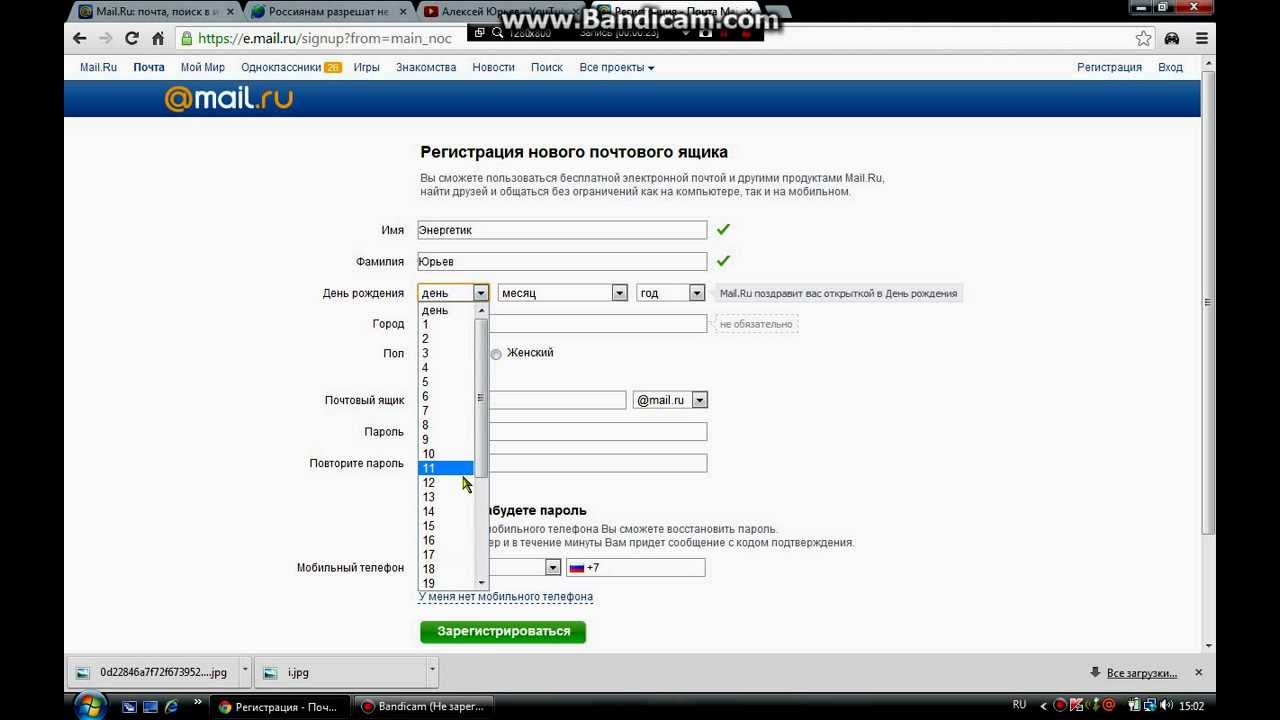1280x720 pixels.
Task: Open Поиск in top navigation
Action: click(x=547, y=67)
